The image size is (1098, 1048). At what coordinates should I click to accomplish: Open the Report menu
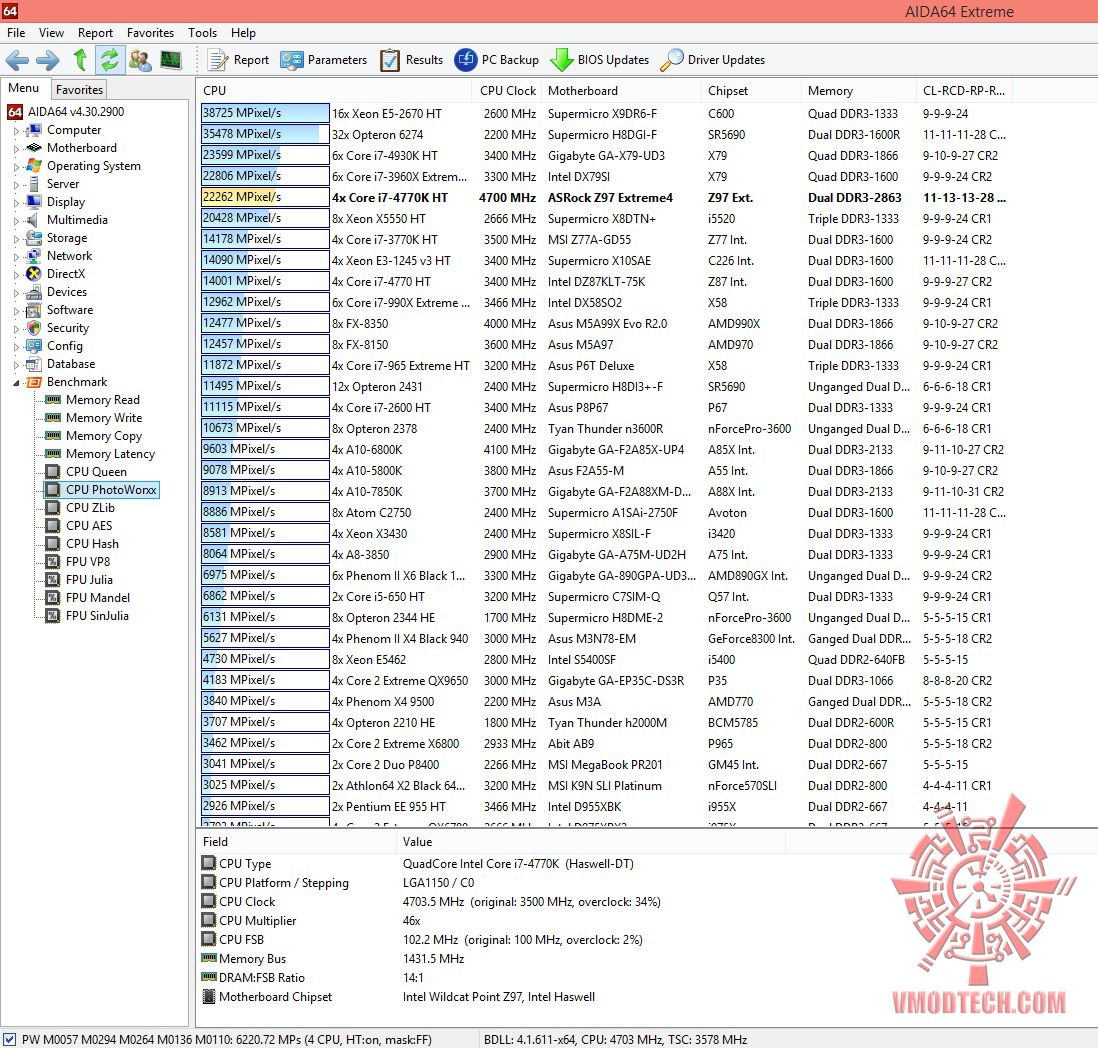click(95, 33)
